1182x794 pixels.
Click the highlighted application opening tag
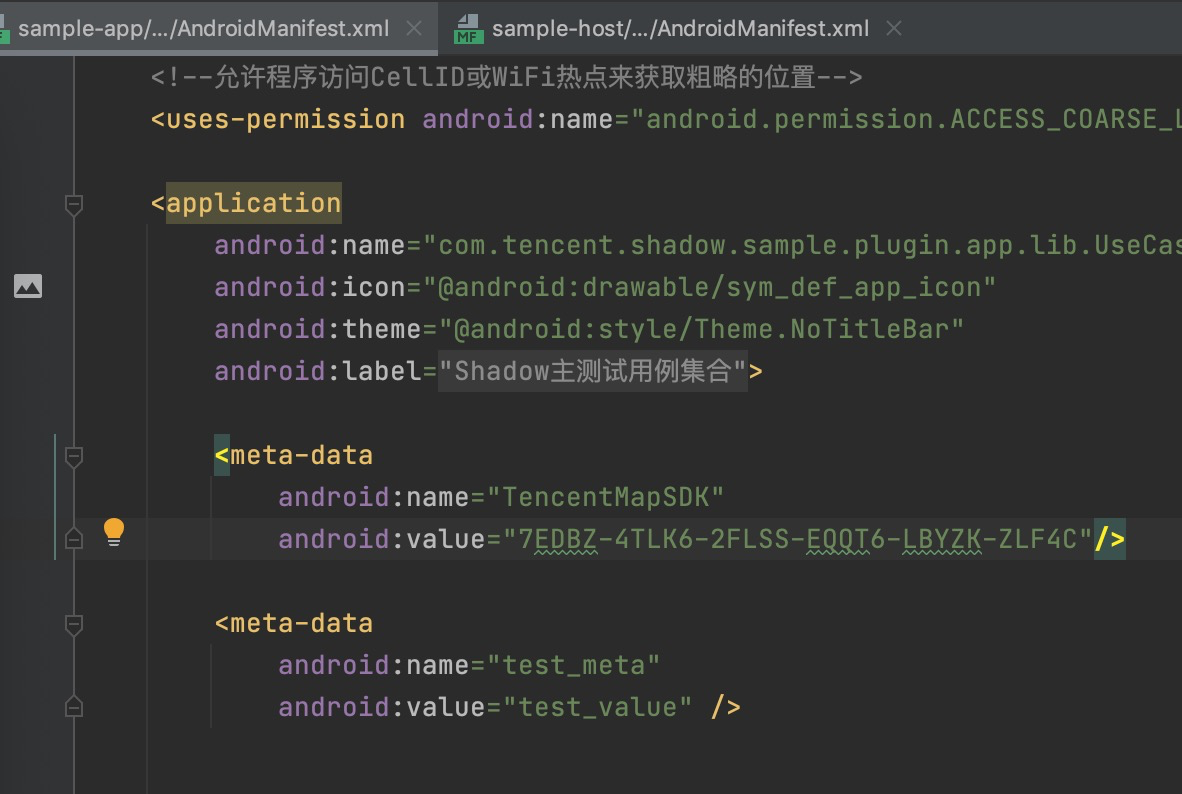[x=252, y=203]
